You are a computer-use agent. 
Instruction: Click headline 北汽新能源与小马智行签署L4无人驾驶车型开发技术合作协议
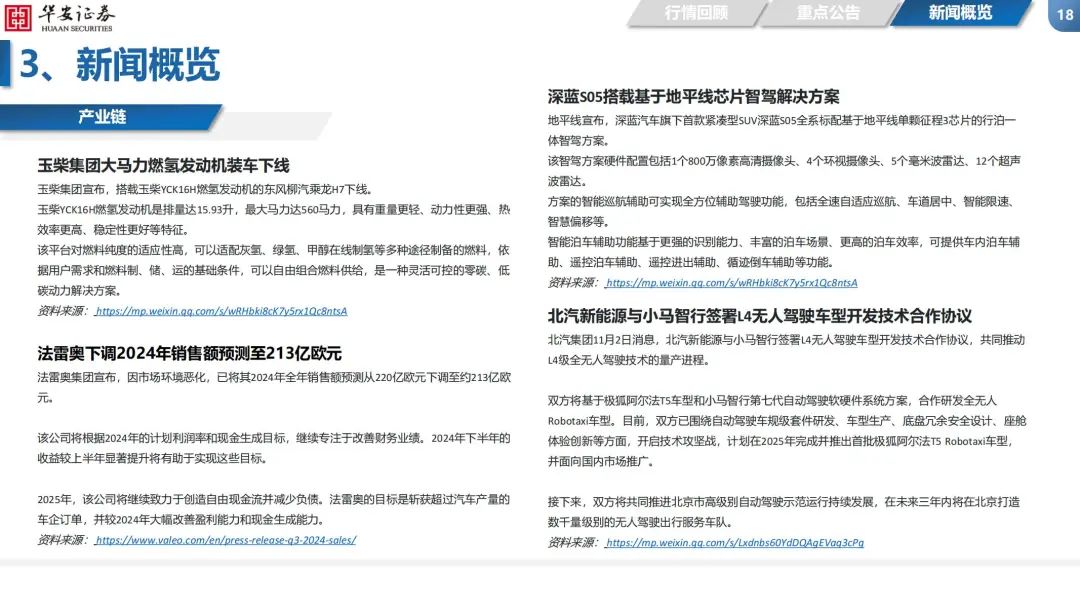[760, 316]
